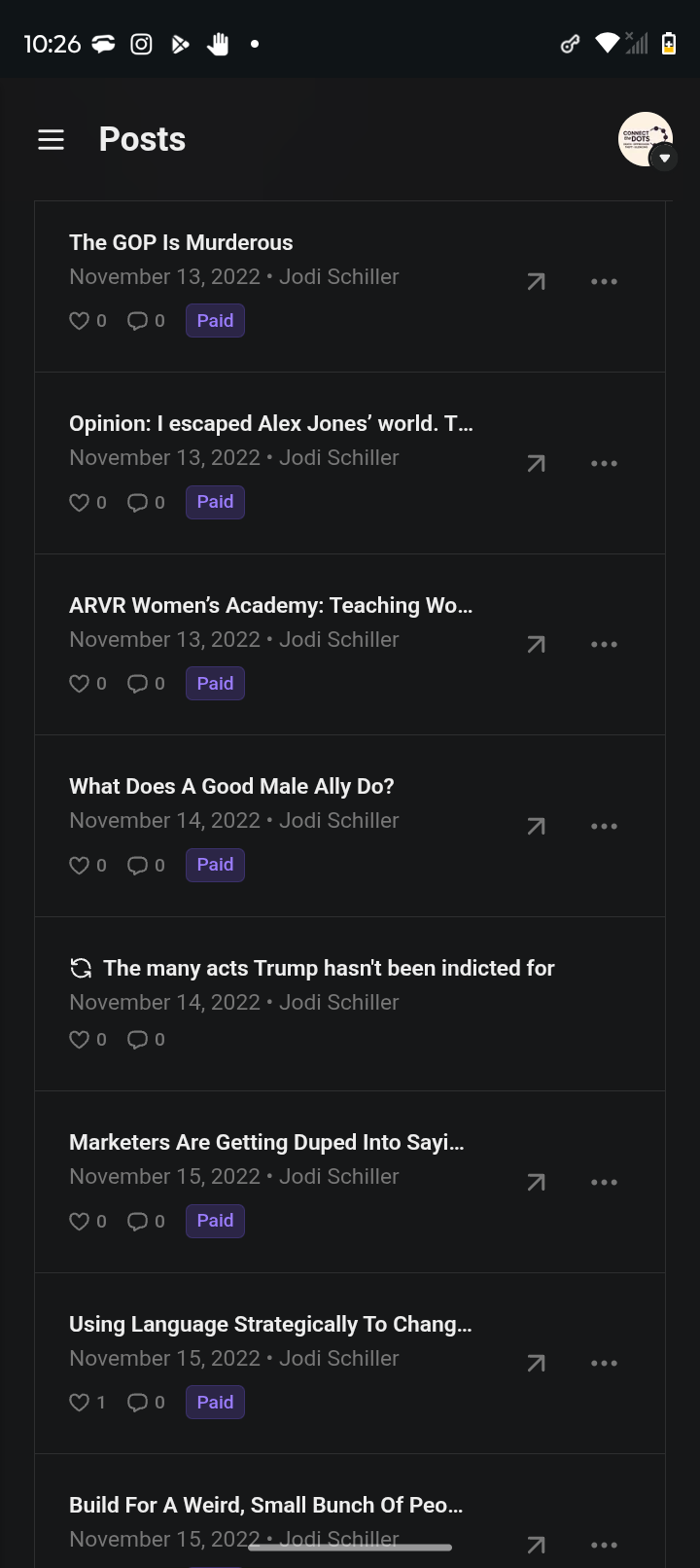This screenshot has width=700, height=1568.
Task: Open three-dot menu for Using Language Strategically post
Action: tap(604, 1364)
